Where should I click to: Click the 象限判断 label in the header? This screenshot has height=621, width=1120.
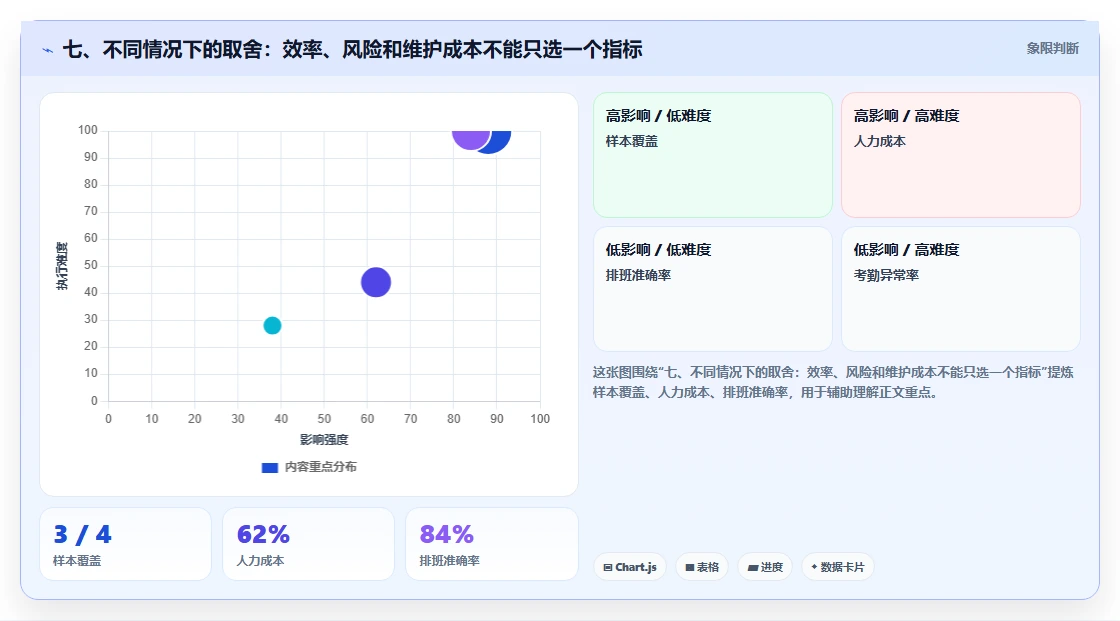tap(1052, 49)
